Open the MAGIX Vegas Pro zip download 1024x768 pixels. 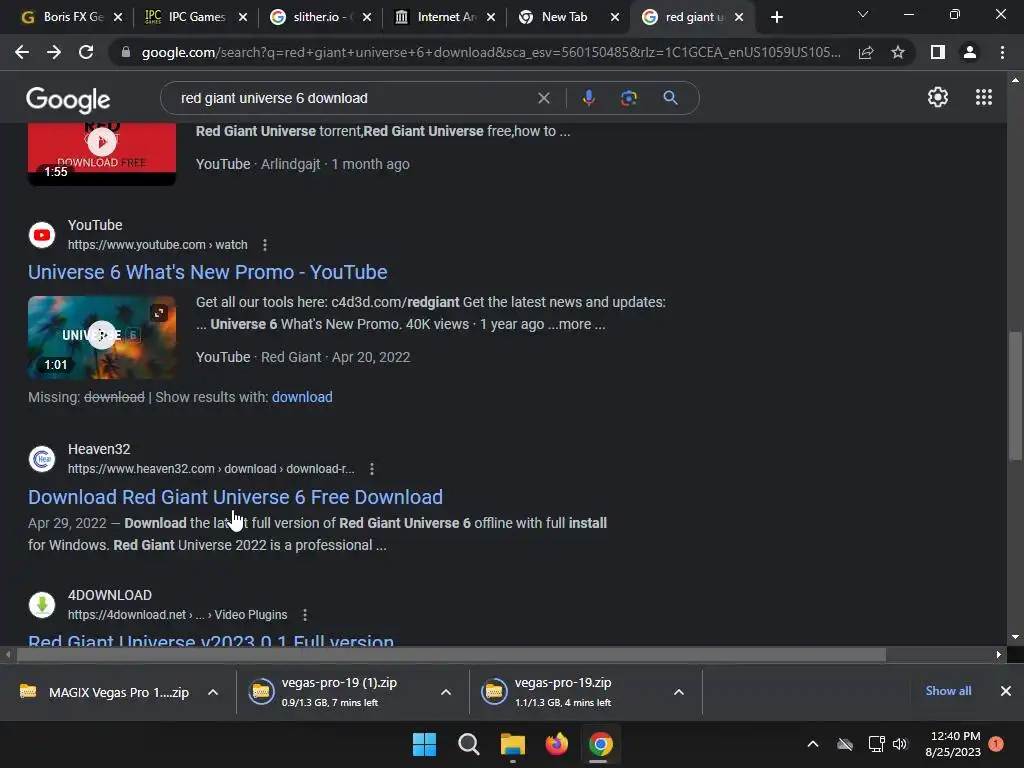click(x=104, y=692)
